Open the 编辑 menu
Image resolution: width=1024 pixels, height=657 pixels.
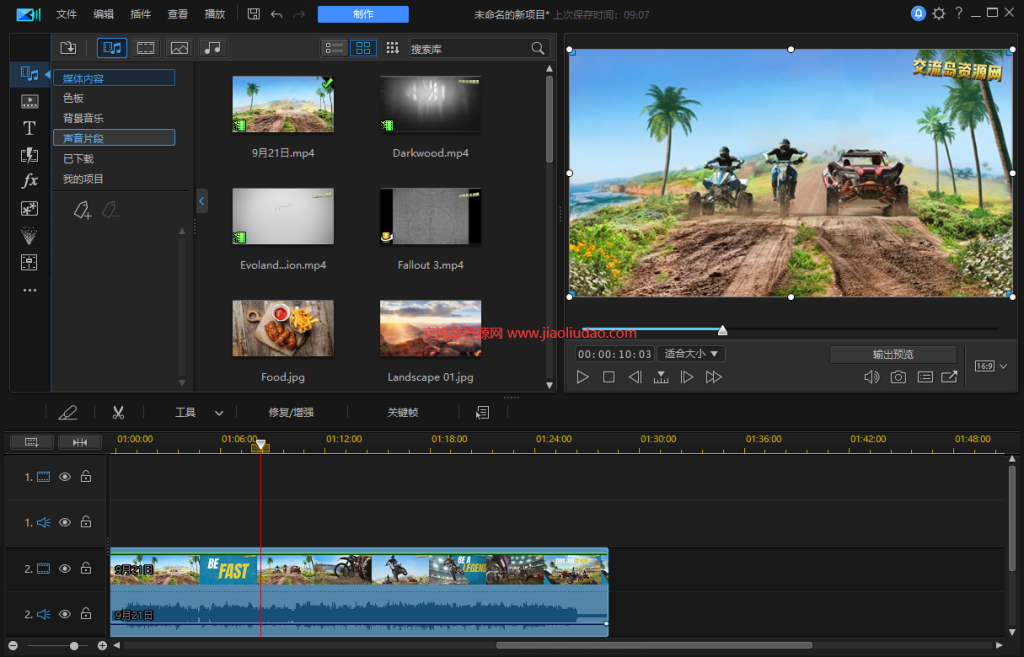tap(103, 14)
